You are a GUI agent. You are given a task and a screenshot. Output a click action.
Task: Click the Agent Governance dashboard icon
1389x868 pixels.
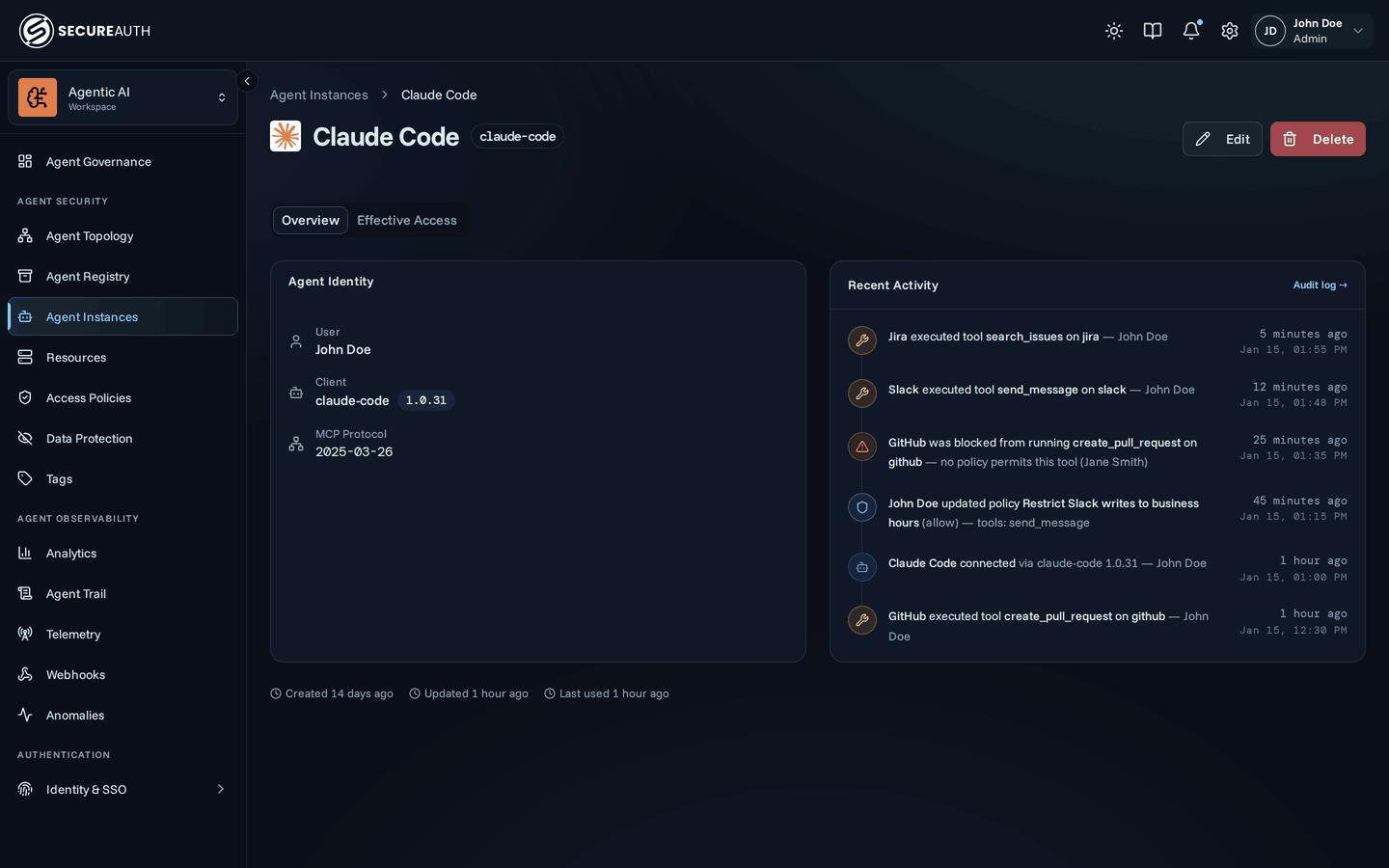25,161
